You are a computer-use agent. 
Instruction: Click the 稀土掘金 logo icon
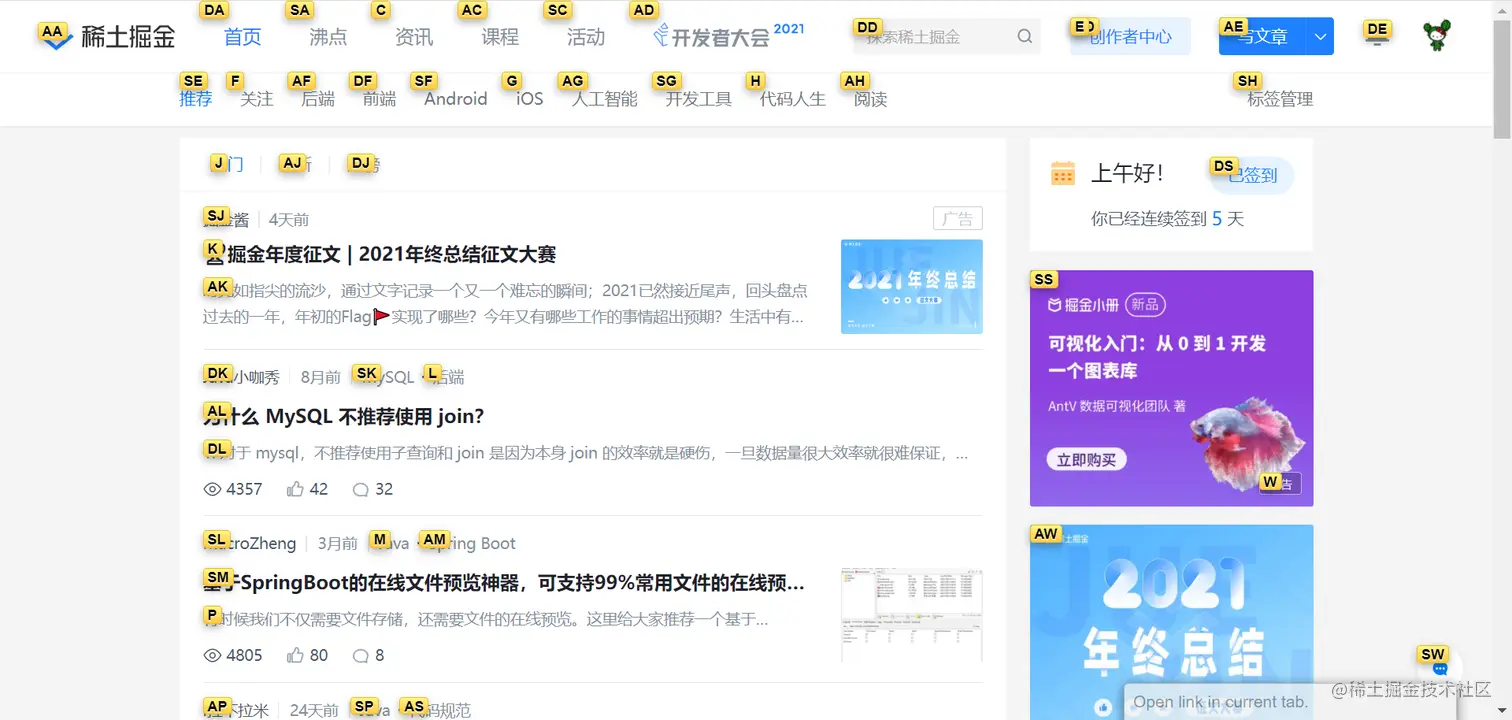54,38
